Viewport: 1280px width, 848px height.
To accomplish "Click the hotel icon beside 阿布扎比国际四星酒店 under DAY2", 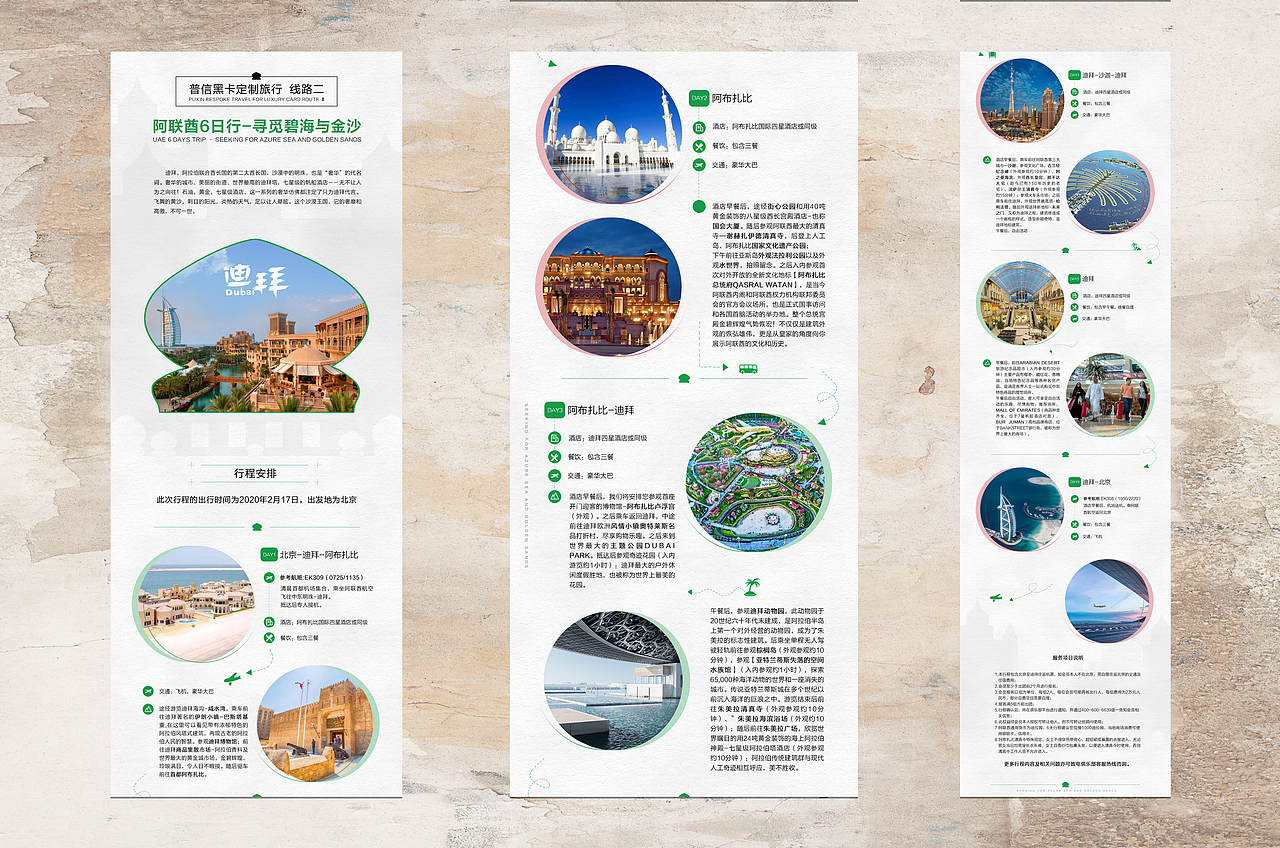I will click(x=699, y=127).
